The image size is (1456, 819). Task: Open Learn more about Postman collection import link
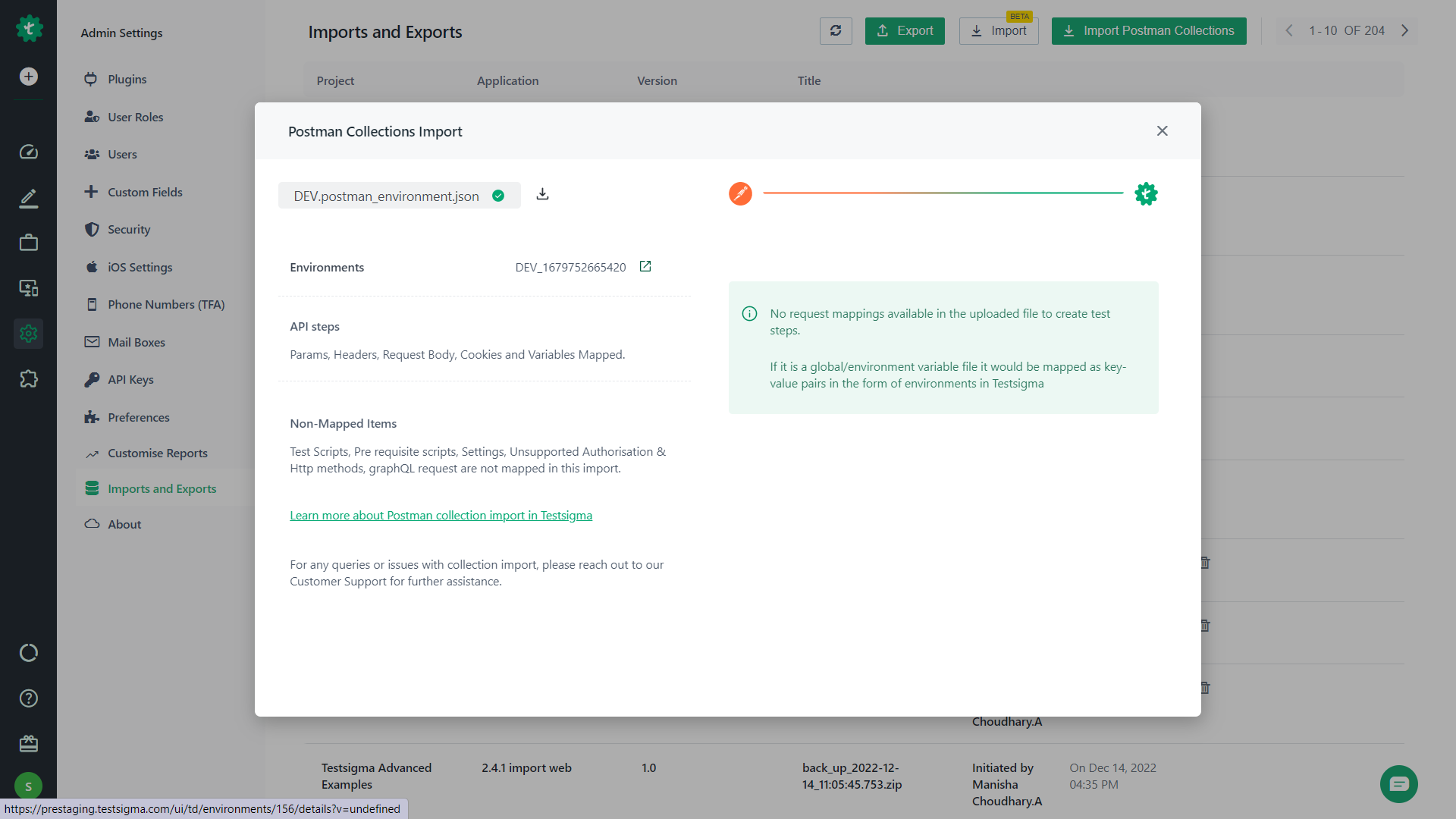pyautogui.click(x=441, y=516)
